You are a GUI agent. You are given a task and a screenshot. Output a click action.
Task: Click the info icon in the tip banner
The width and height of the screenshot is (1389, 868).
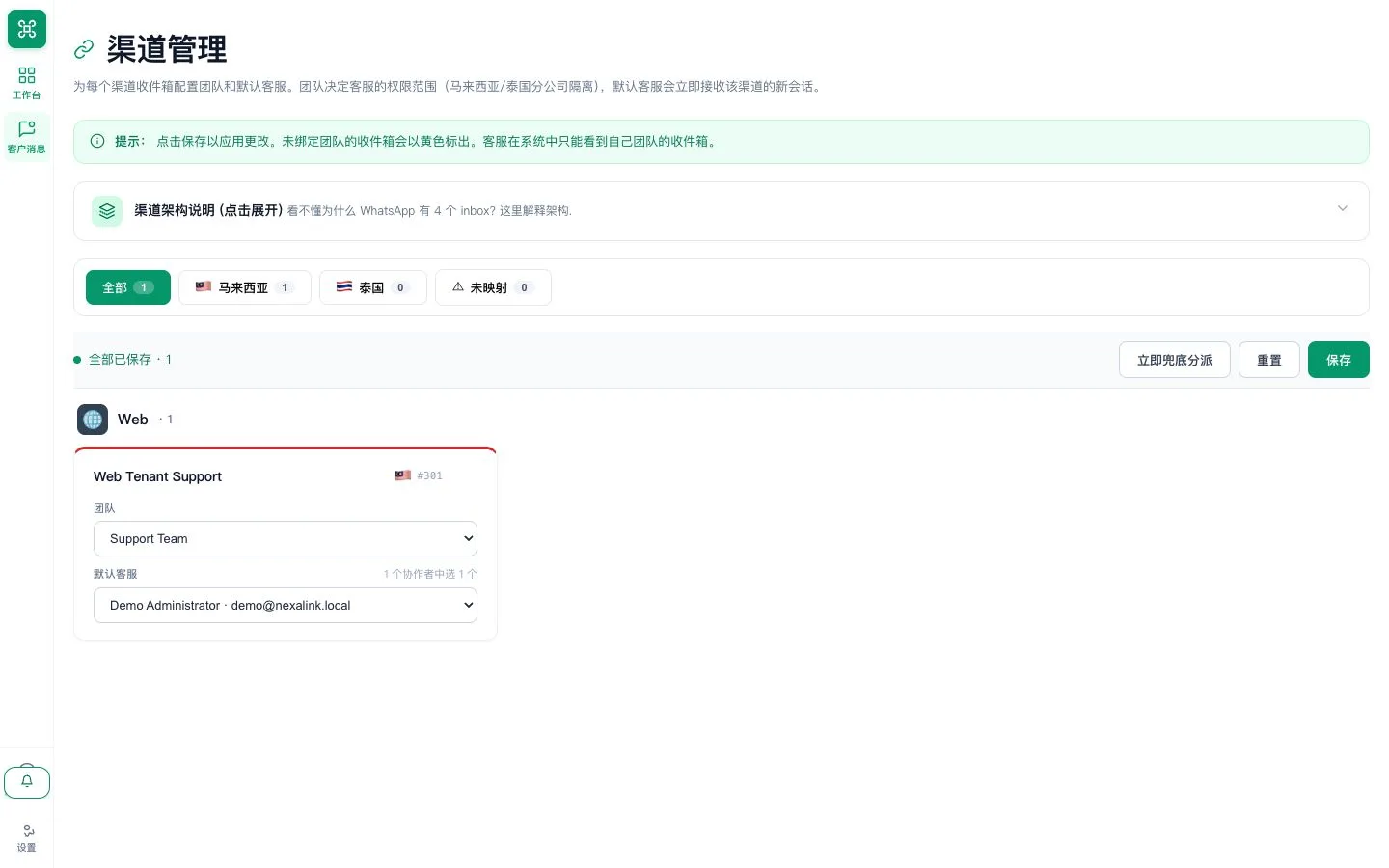[97, 141]
